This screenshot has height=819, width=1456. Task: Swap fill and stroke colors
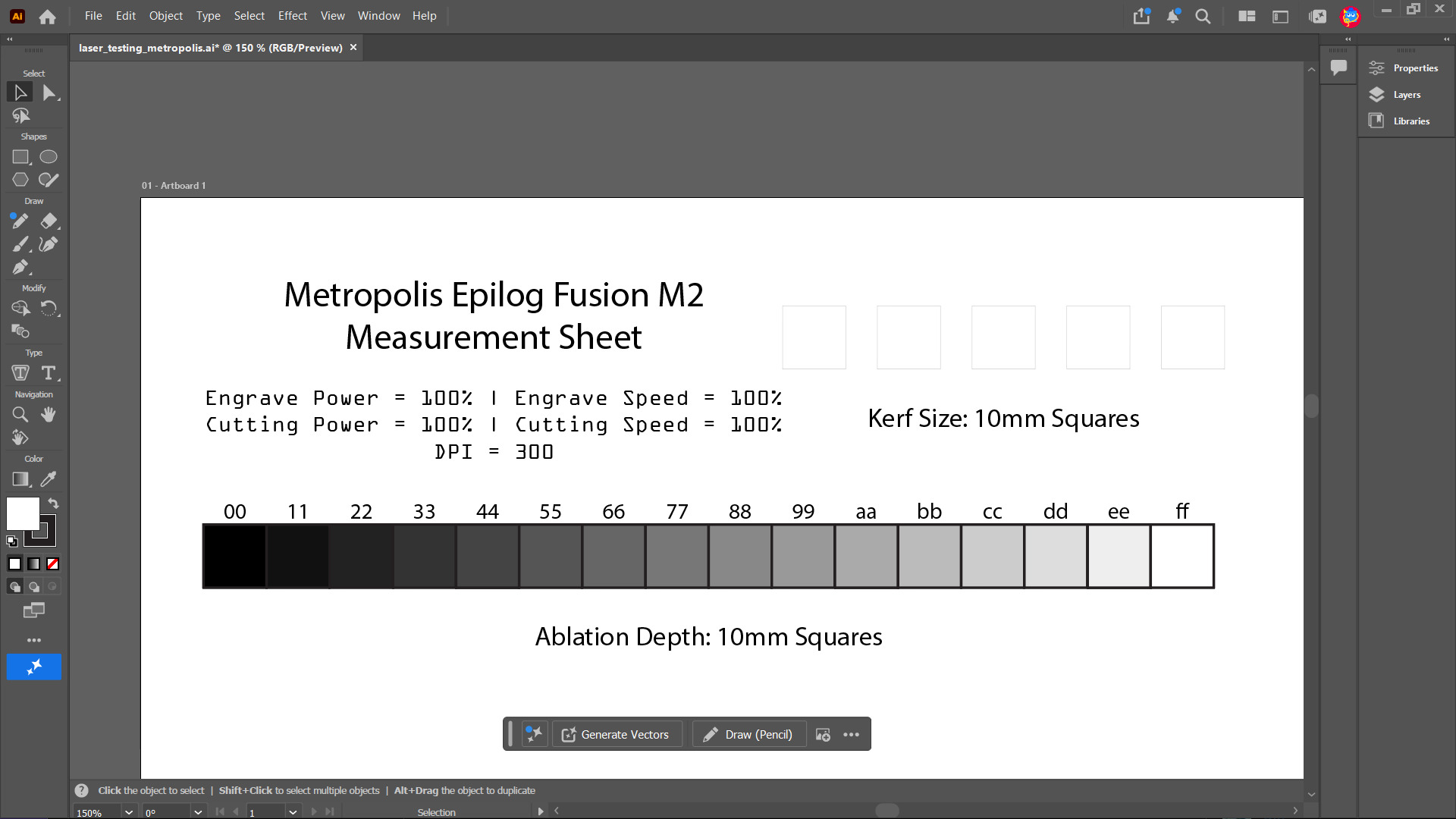pyautogui.click(x=53, y=504)
